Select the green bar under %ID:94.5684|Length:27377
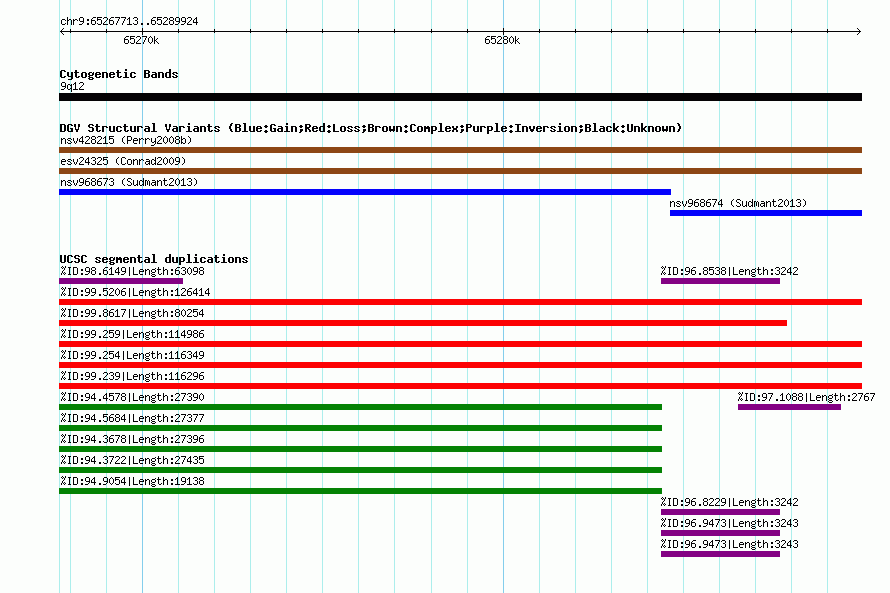 (x=360, y=428)
